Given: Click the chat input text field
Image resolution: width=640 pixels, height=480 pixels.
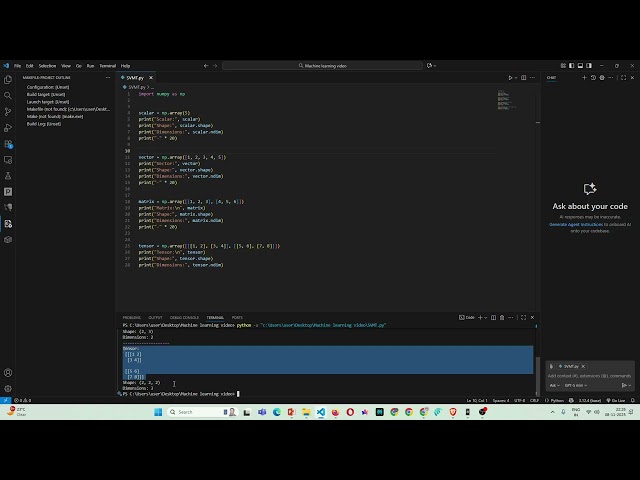Looking at the screenshot, I should [590, 376].
